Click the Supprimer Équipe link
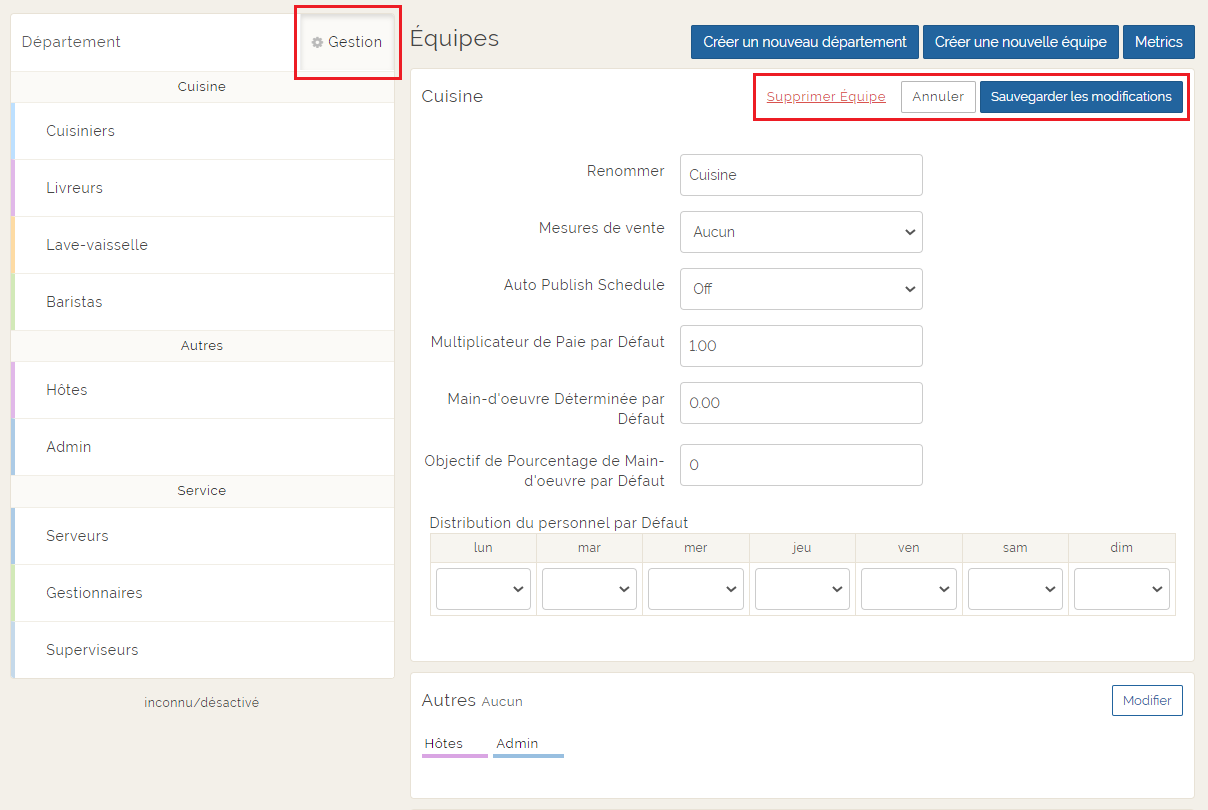 tap(826, 97)
